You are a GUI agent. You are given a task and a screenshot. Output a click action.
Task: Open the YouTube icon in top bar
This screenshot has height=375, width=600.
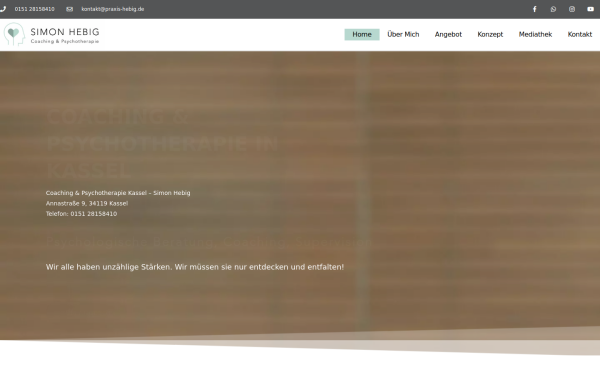tap(590, 9)
